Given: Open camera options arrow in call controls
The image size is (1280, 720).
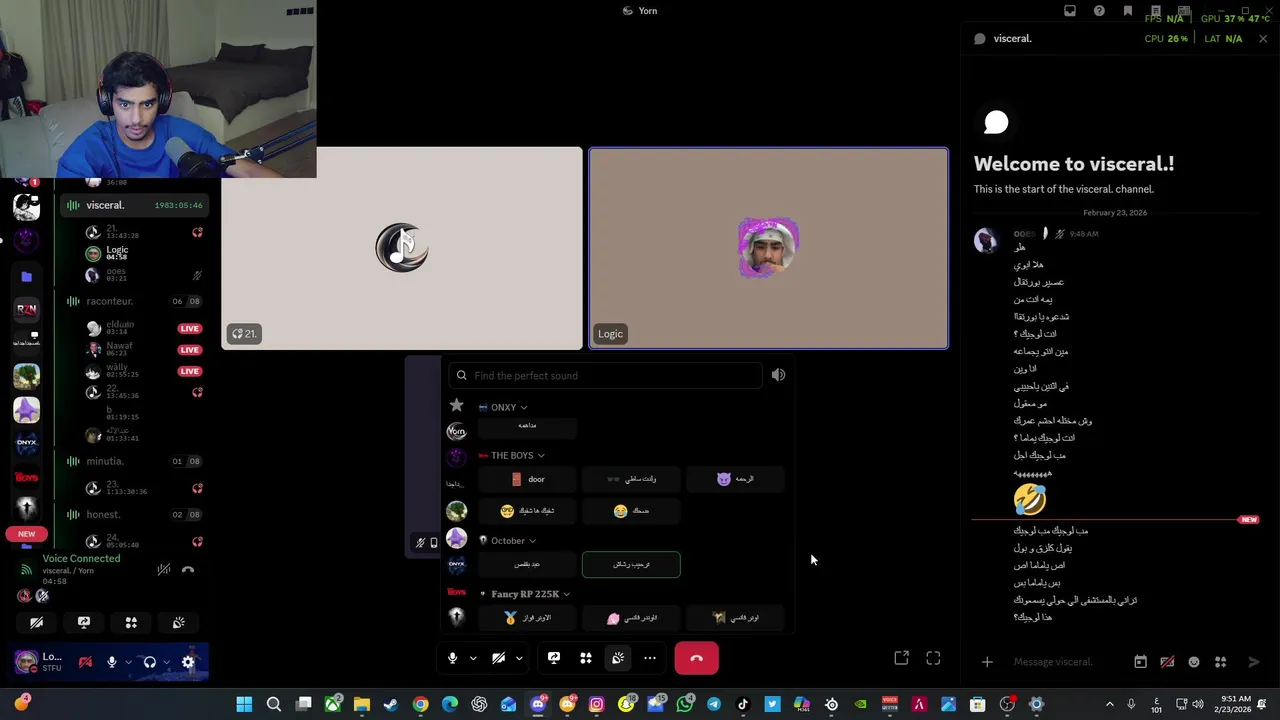Looking at the screenshot, I should pyautogui.click(x=519, y=658).
